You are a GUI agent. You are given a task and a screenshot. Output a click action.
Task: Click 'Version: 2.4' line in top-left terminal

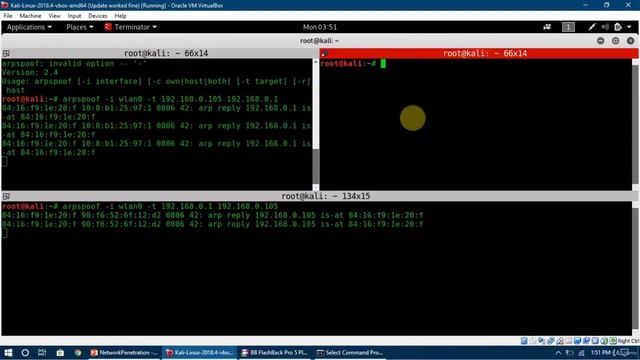pos(30,73)
